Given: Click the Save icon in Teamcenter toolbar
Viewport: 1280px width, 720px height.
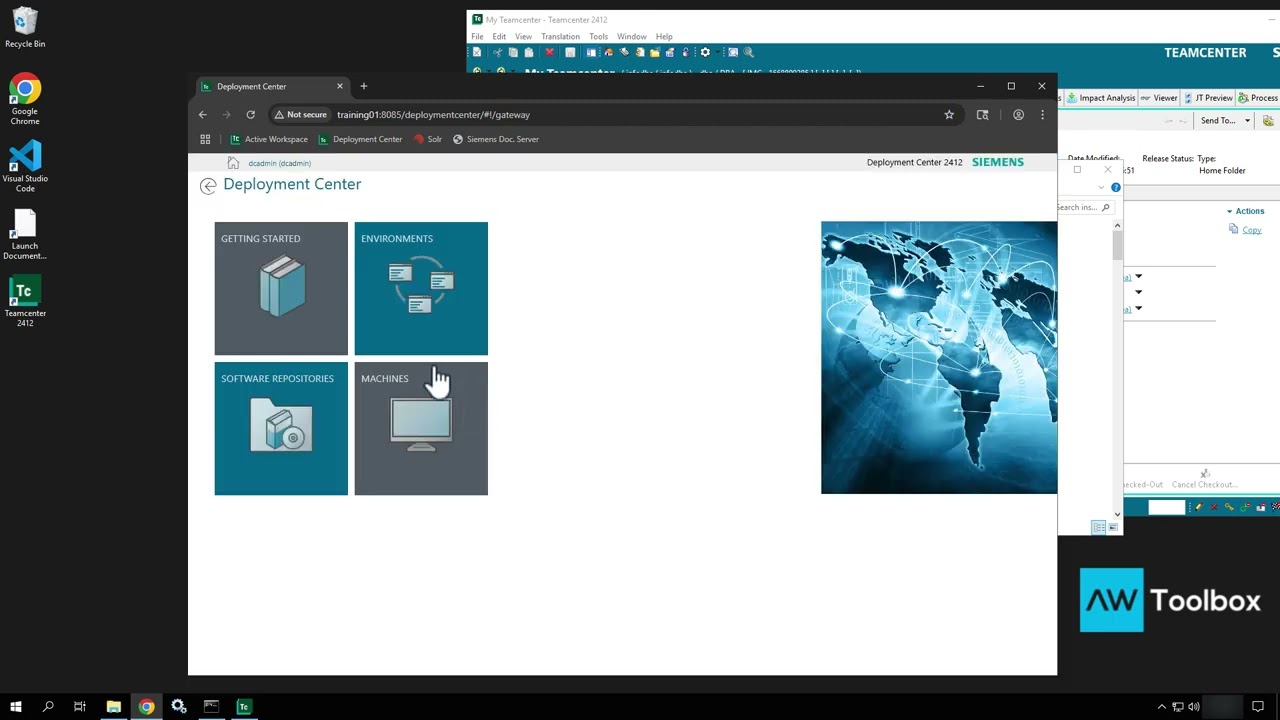Looking at the screenshot, I should (x=570, y=52).
